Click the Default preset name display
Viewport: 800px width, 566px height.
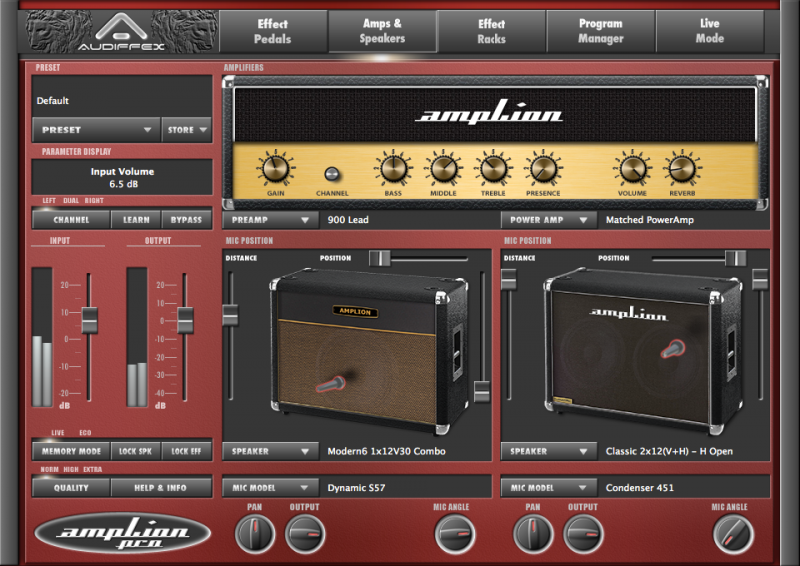tap(122, 96)
